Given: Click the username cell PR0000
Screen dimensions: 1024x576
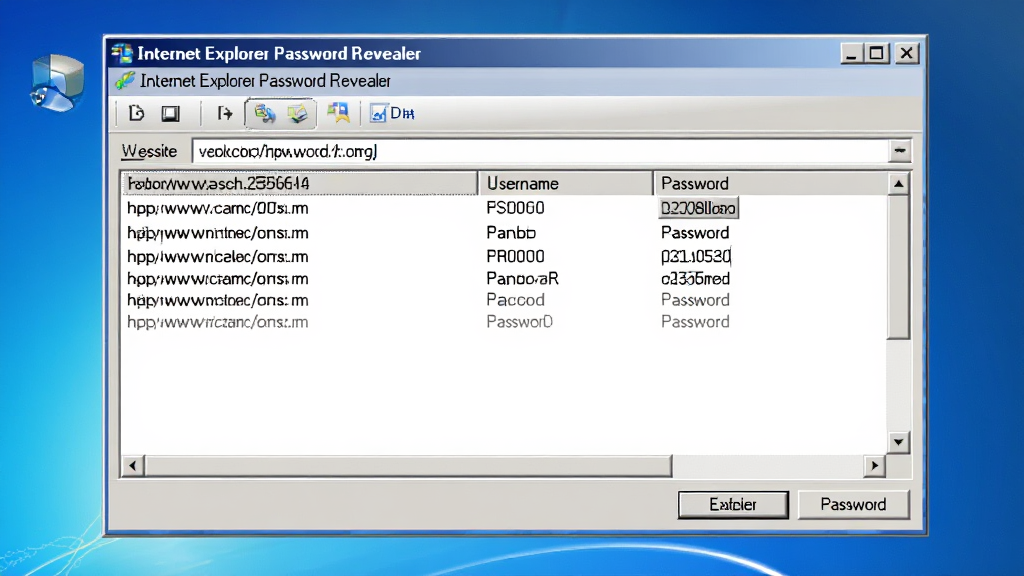Looking at the screenshot, I should pyautogui.click(x=515, y=257).
